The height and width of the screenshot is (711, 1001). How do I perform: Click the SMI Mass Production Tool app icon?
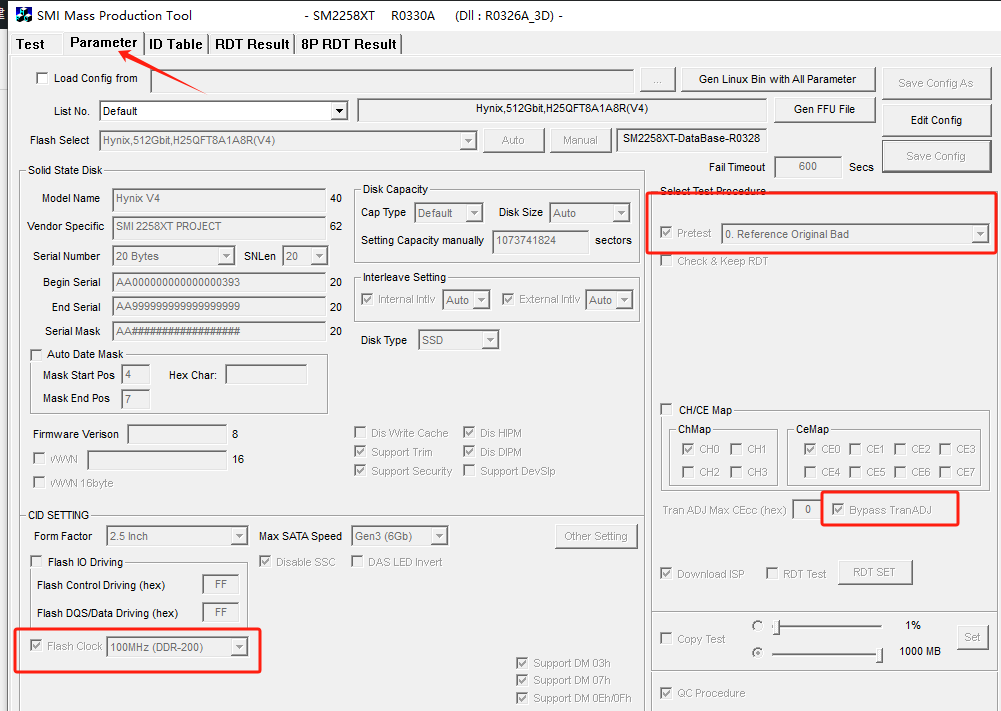click(24, 15)
